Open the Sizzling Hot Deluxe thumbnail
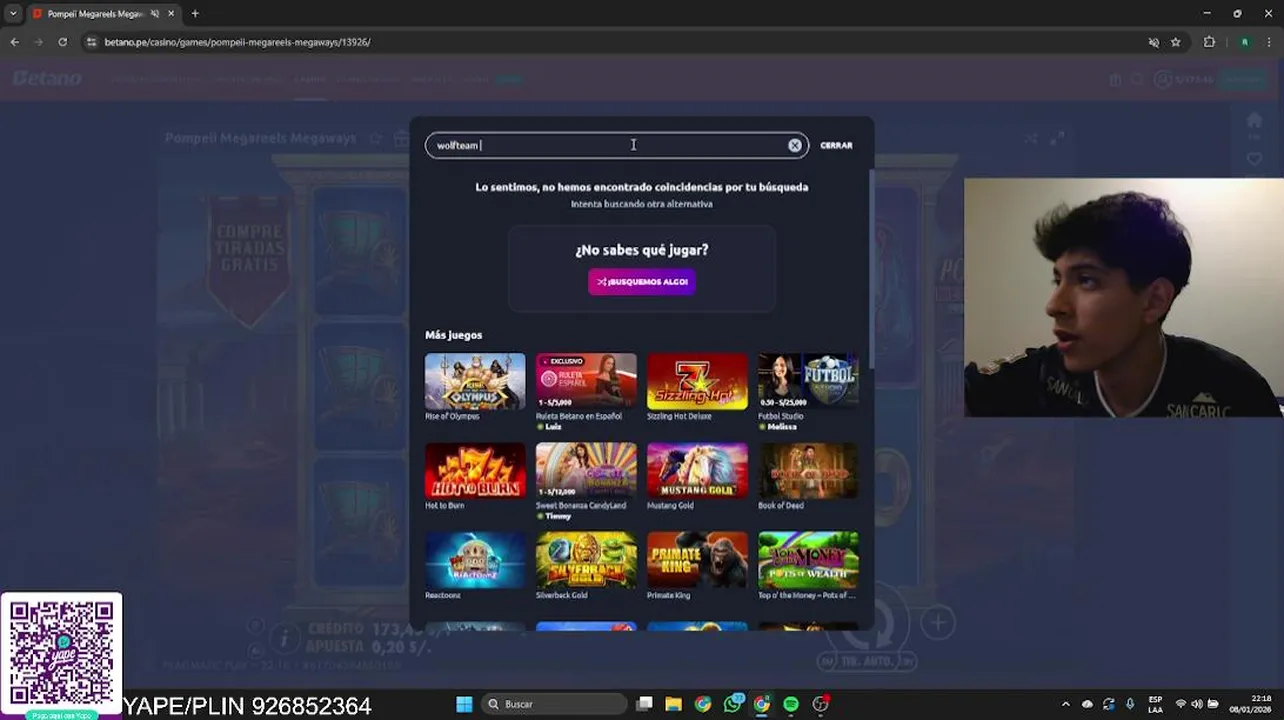The height and width of the screenshot is (720, 1284). (697, 381)
